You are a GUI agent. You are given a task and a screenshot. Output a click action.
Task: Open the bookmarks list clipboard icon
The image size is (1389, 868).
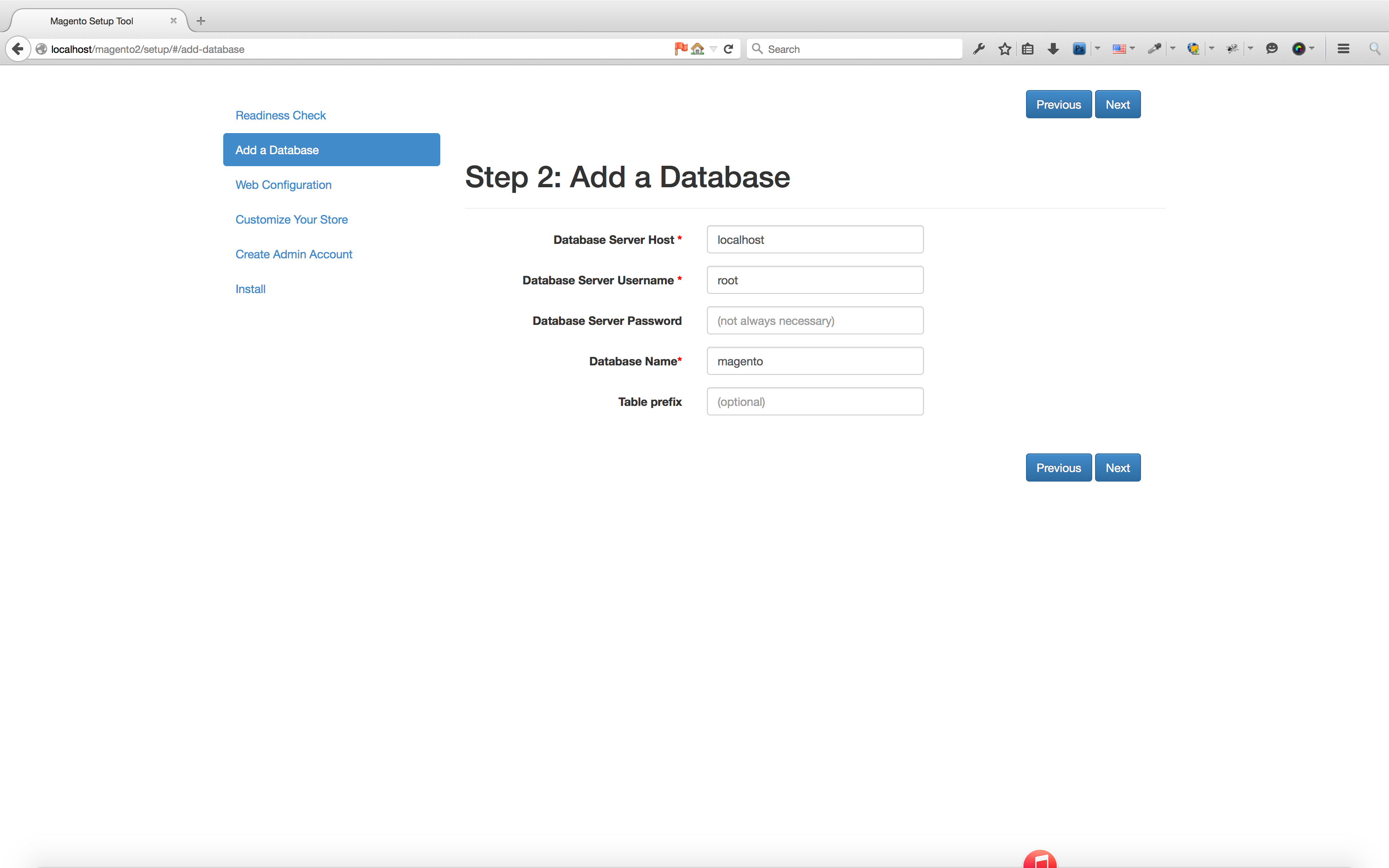point(1027,49)
